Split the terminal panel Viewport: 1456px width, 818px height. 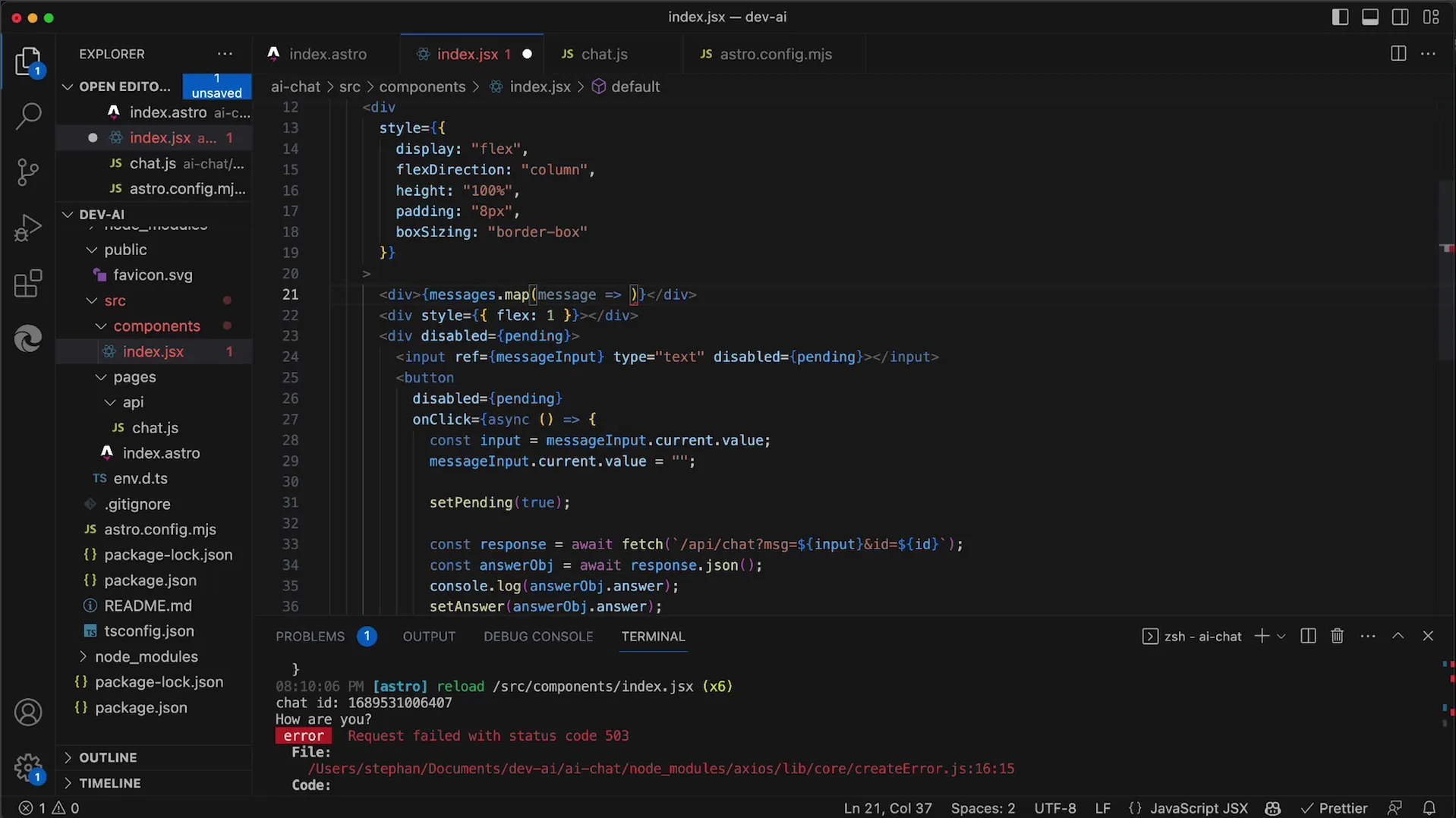(x=1308, y=636)
